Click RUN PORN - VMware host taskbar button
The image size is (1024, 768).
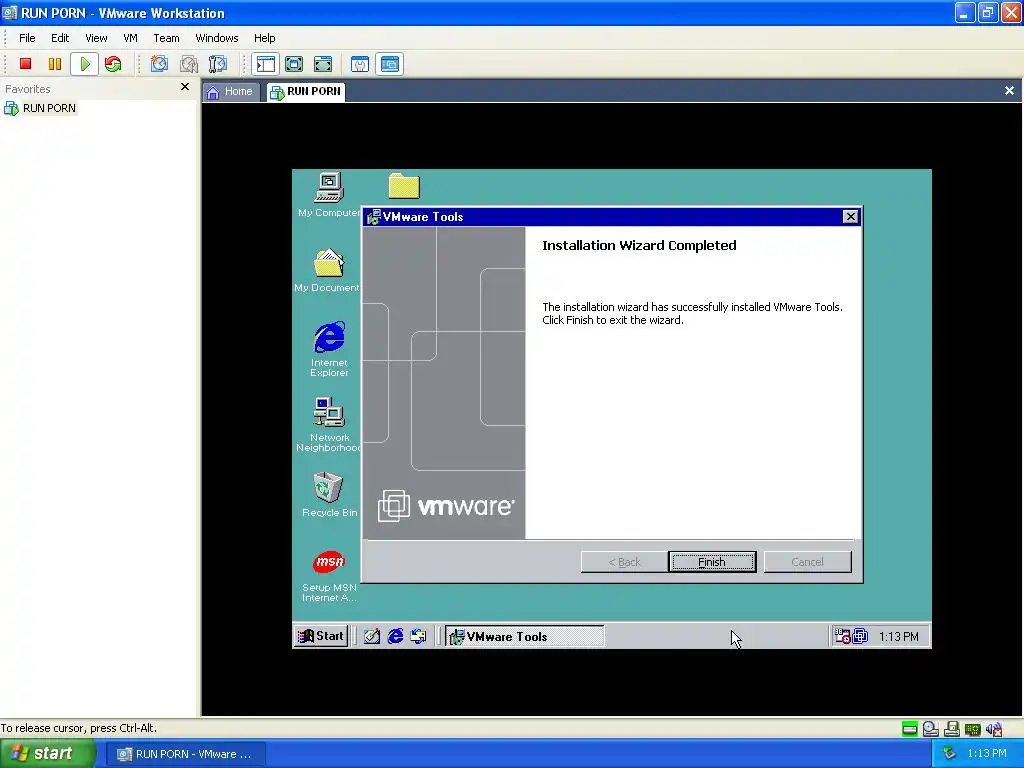click(x=186, y=754)
